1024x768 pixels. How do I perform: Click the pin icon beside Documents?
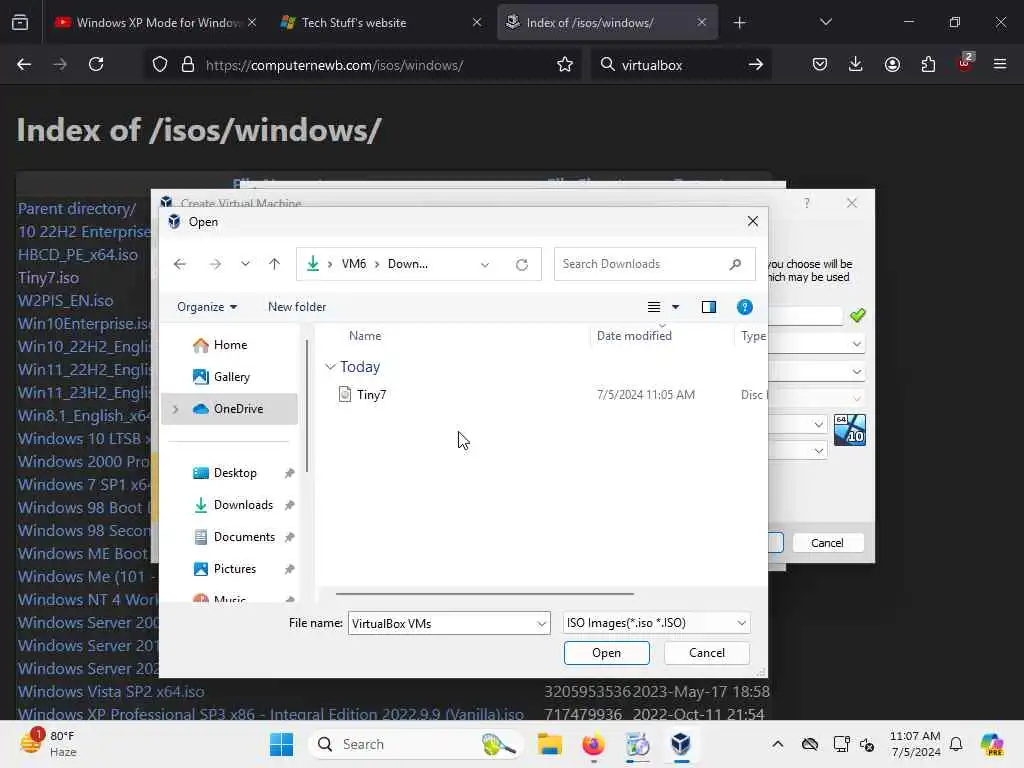point(289,537)
